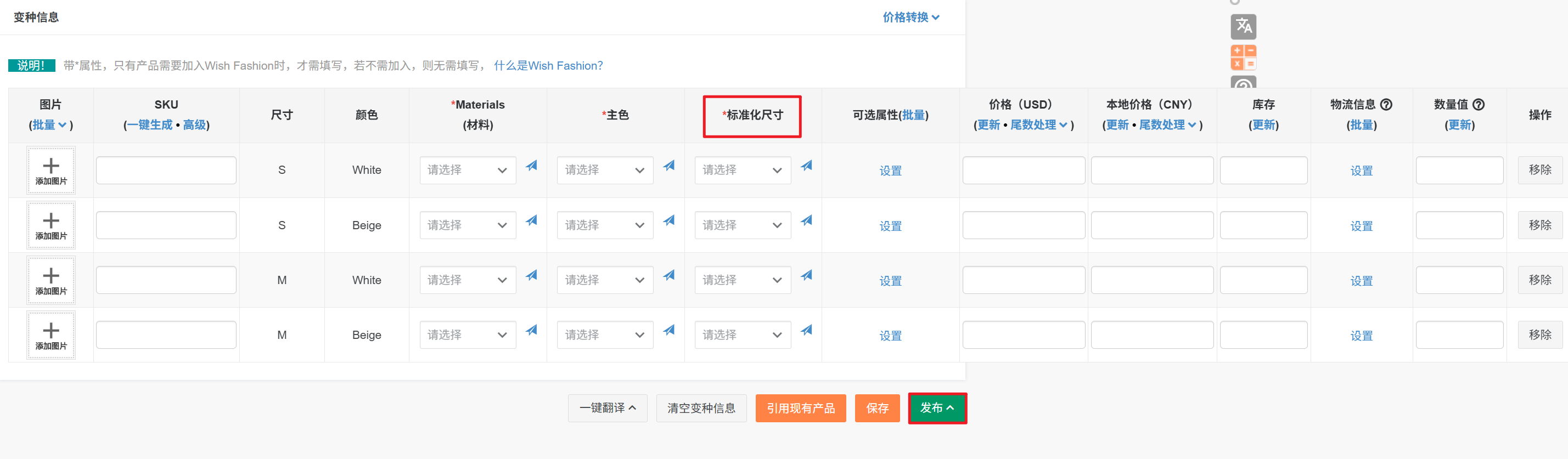1568x459 pixels.
Task: Open Materials dropdown in the S White row
Action: 467,170
